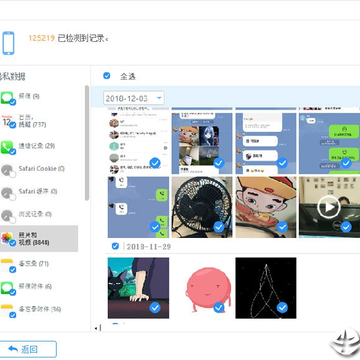Play the video thumbnail with play button
The image size is (360, 360).
coord(329,207)
